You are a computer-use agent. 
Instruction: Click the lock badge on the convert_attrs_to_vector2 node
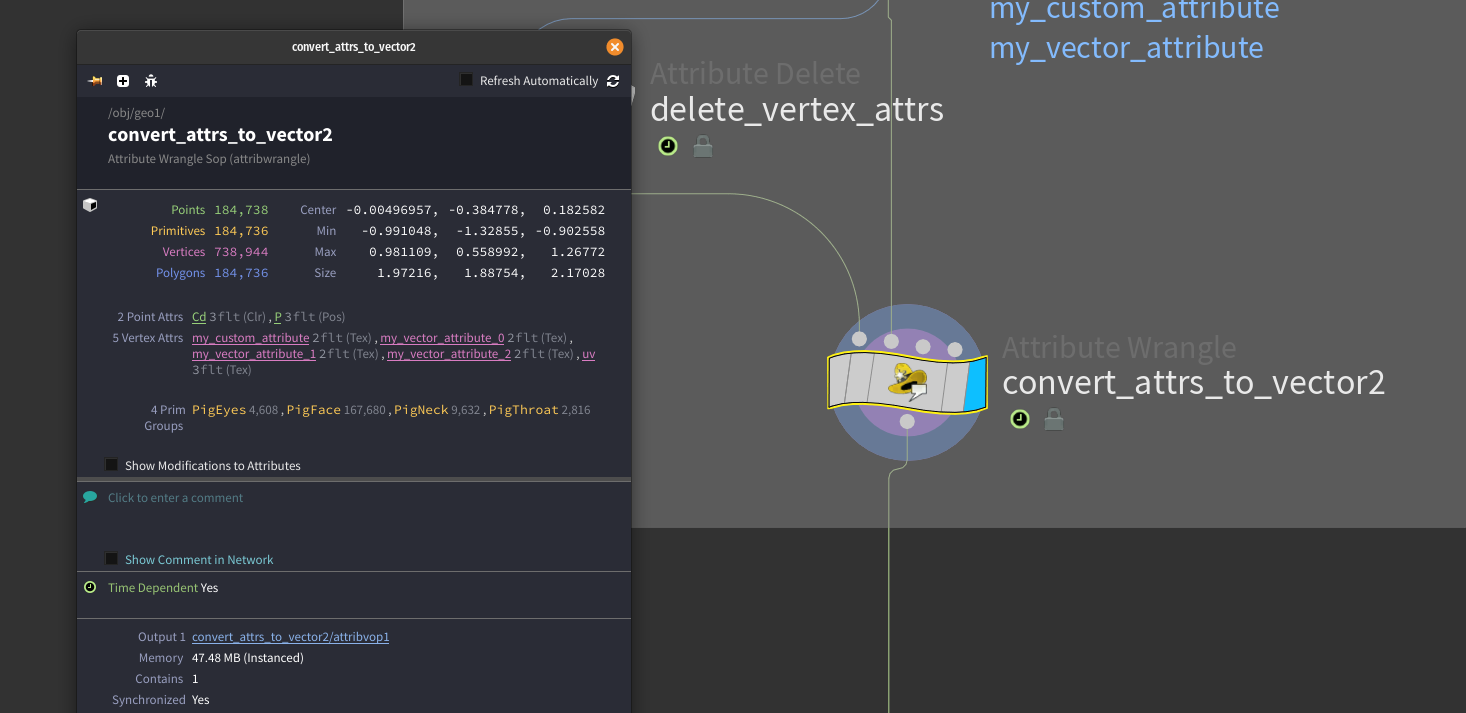1053,419
